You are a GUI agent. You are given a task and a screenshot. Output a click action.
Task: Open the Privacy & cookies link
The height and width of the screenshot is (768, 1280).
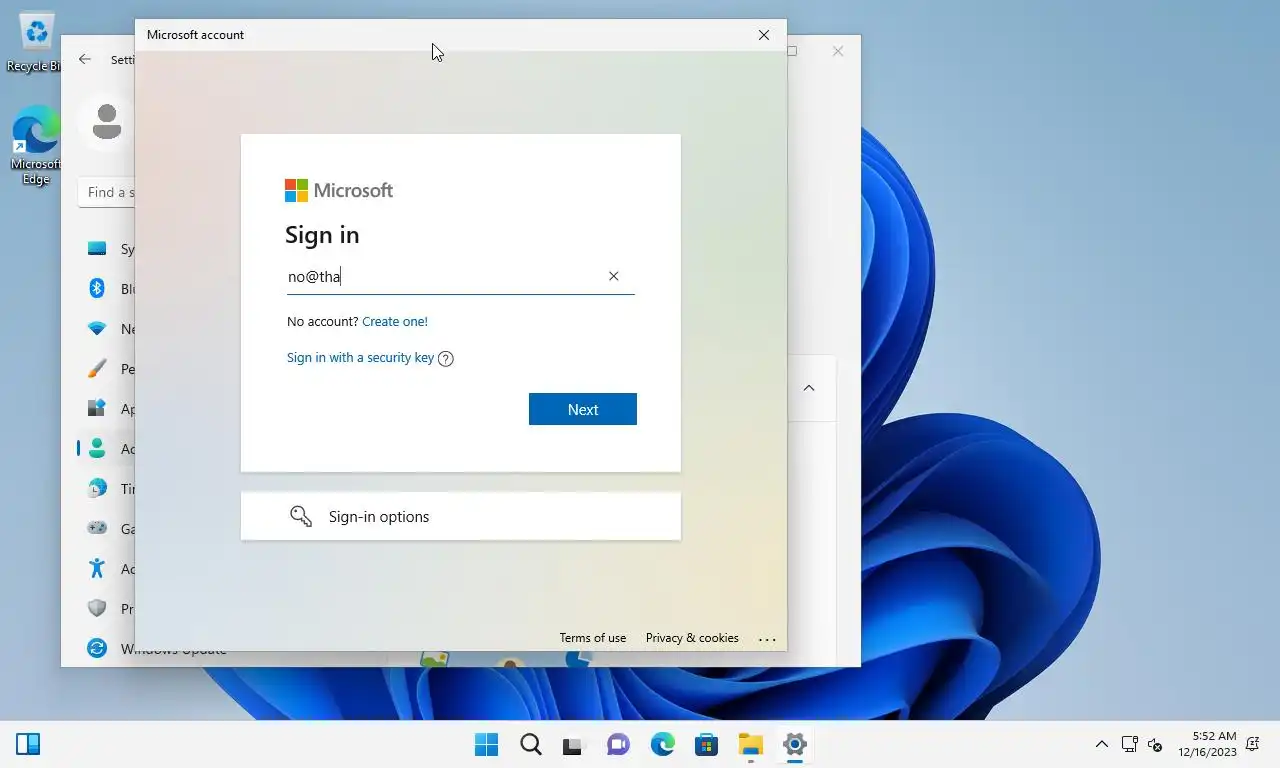[692, 638]
